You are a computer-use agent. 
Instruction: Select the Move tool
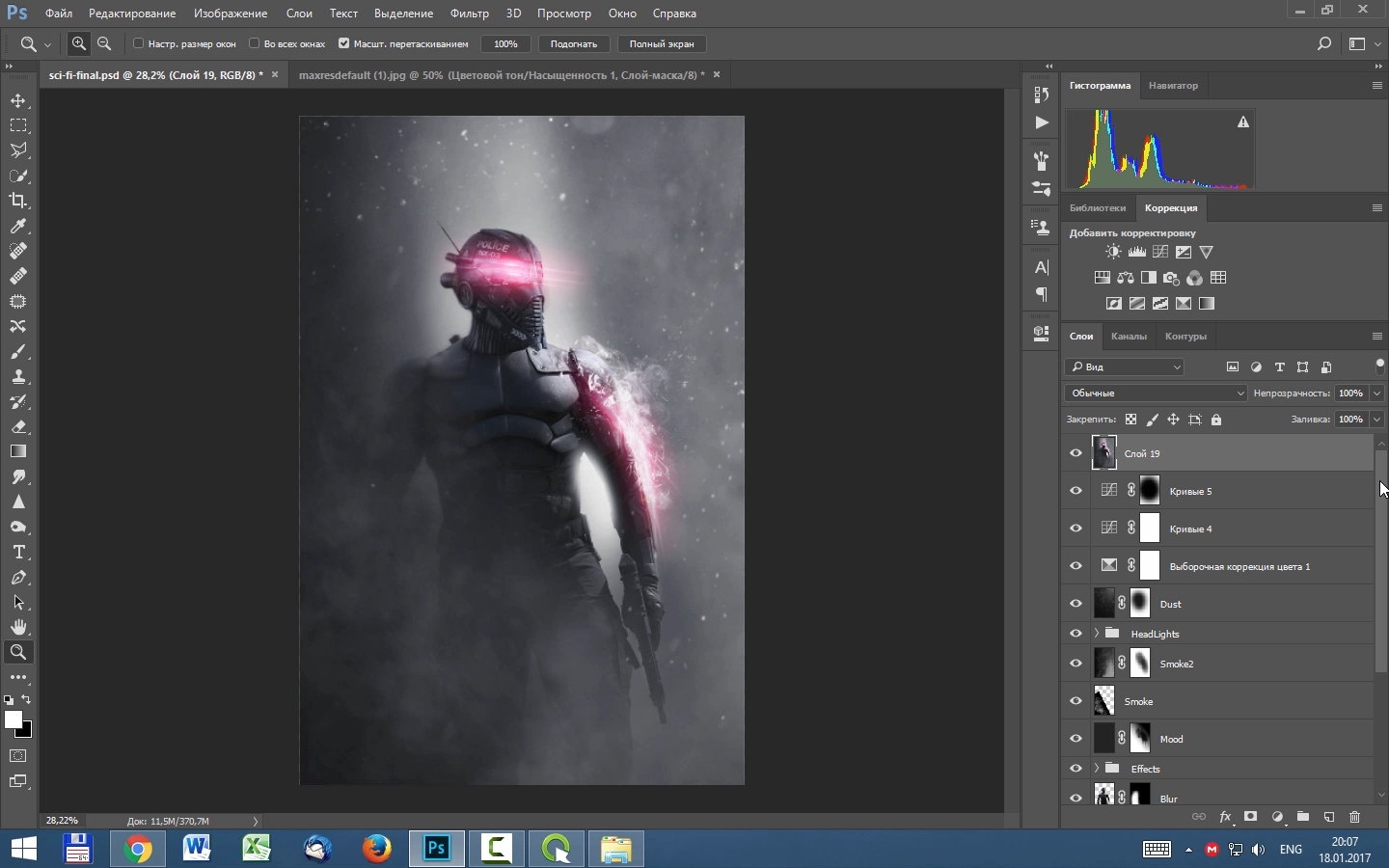point(18,100)
